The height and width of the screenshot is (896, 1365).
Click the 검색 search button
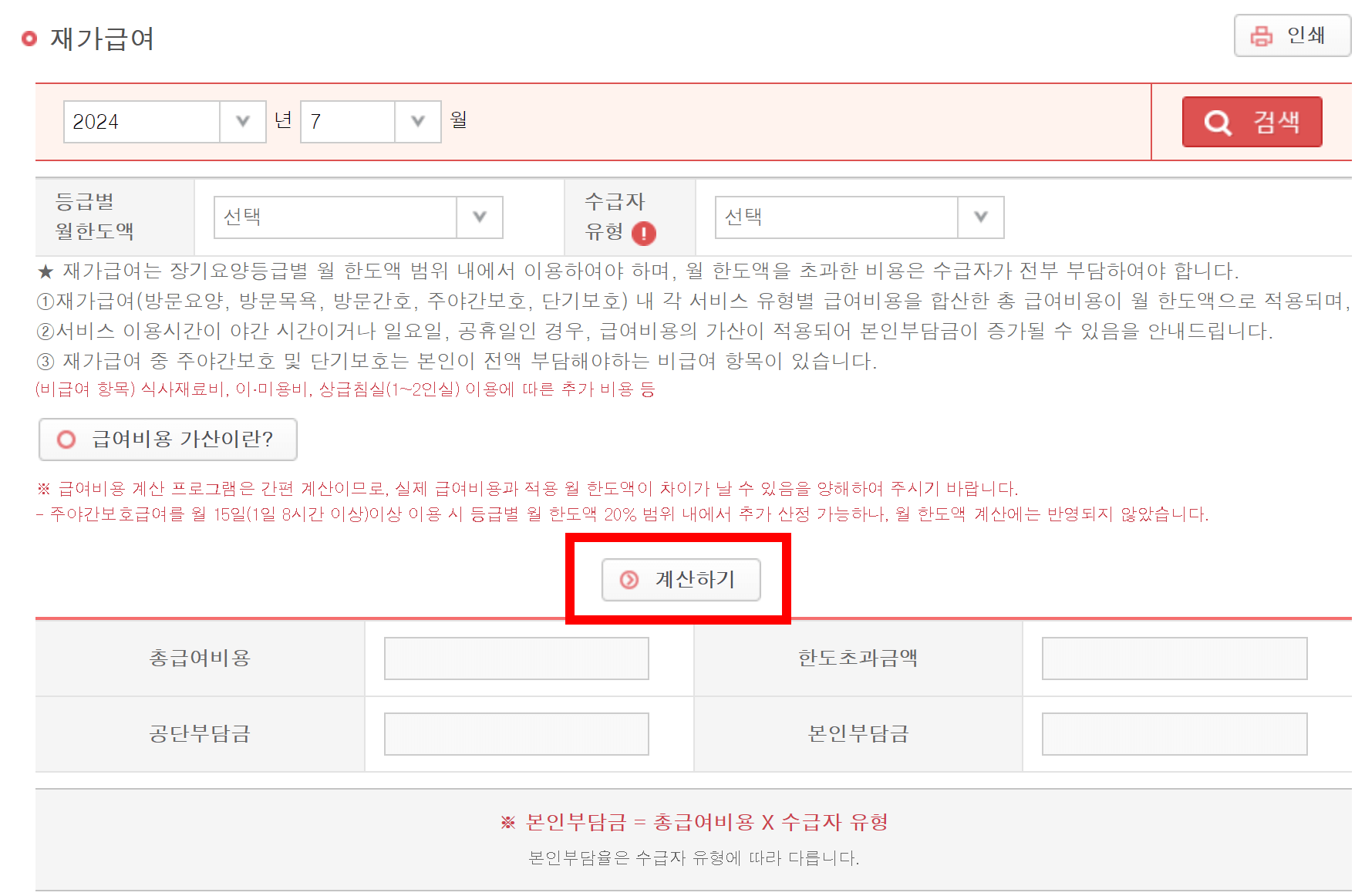tap(1252, 121)
